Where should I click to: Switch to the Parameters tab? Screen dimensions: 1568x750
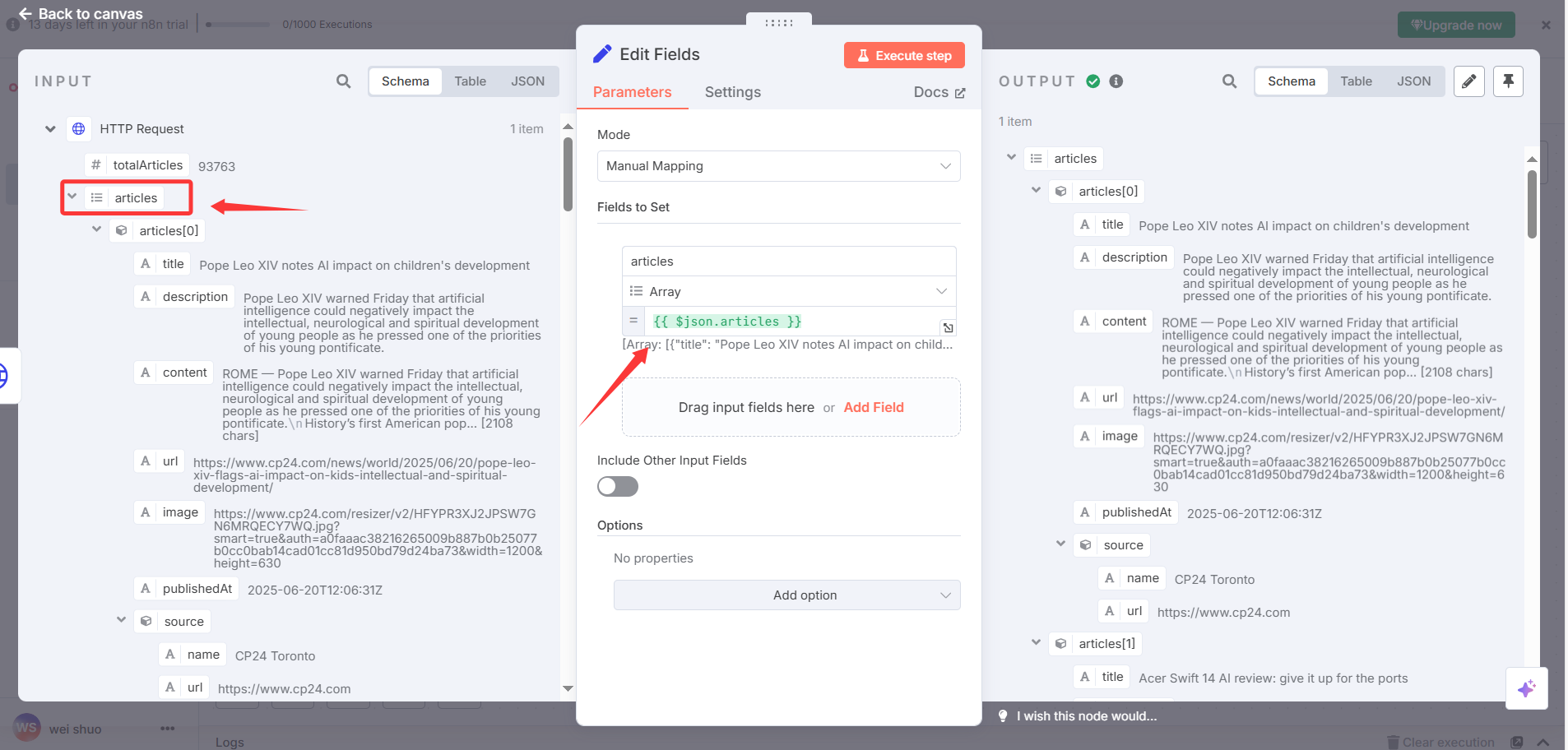(x=632, y=93)
